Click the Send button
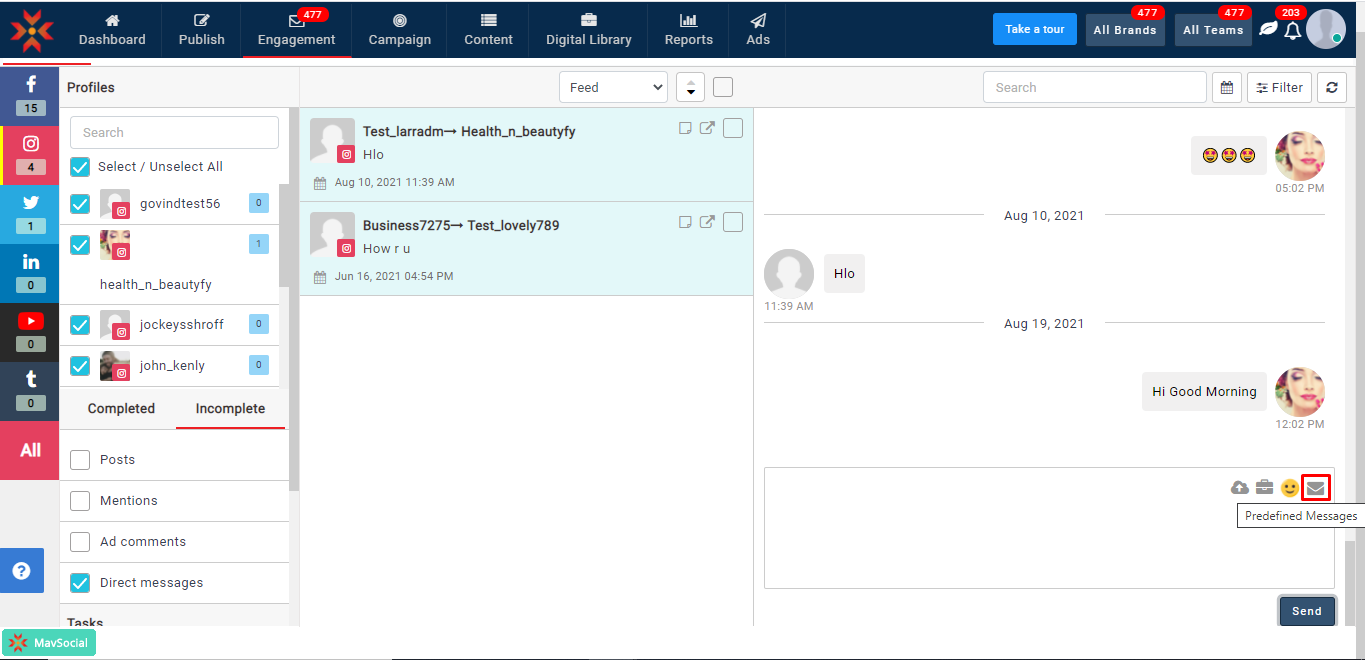Viewport: 1365px width, 660px height. 1306,611
